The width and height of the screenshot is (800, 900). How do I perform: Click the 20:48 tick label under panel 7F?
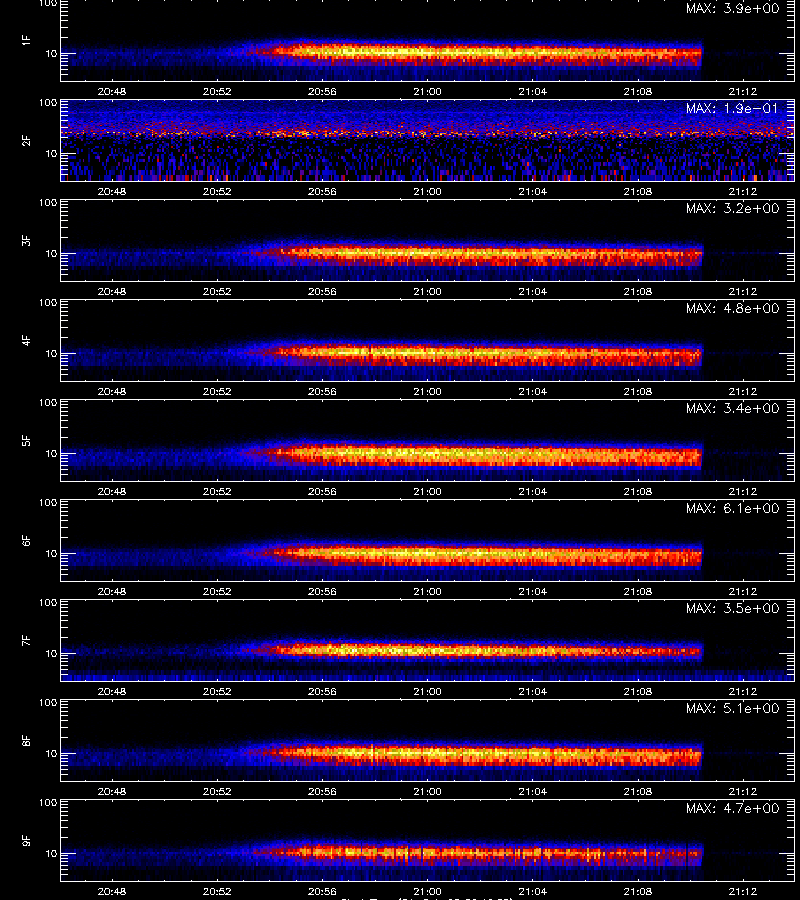pyautogui.click(x=112, y=691)
